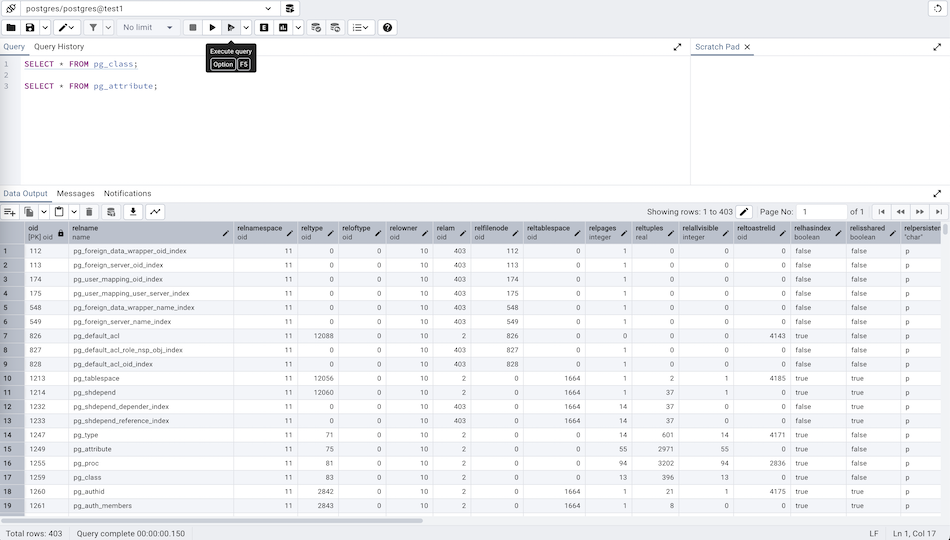Click the Commit transaction database icon
Viewport: 950px width, 540px height.
tap(316, 28)
